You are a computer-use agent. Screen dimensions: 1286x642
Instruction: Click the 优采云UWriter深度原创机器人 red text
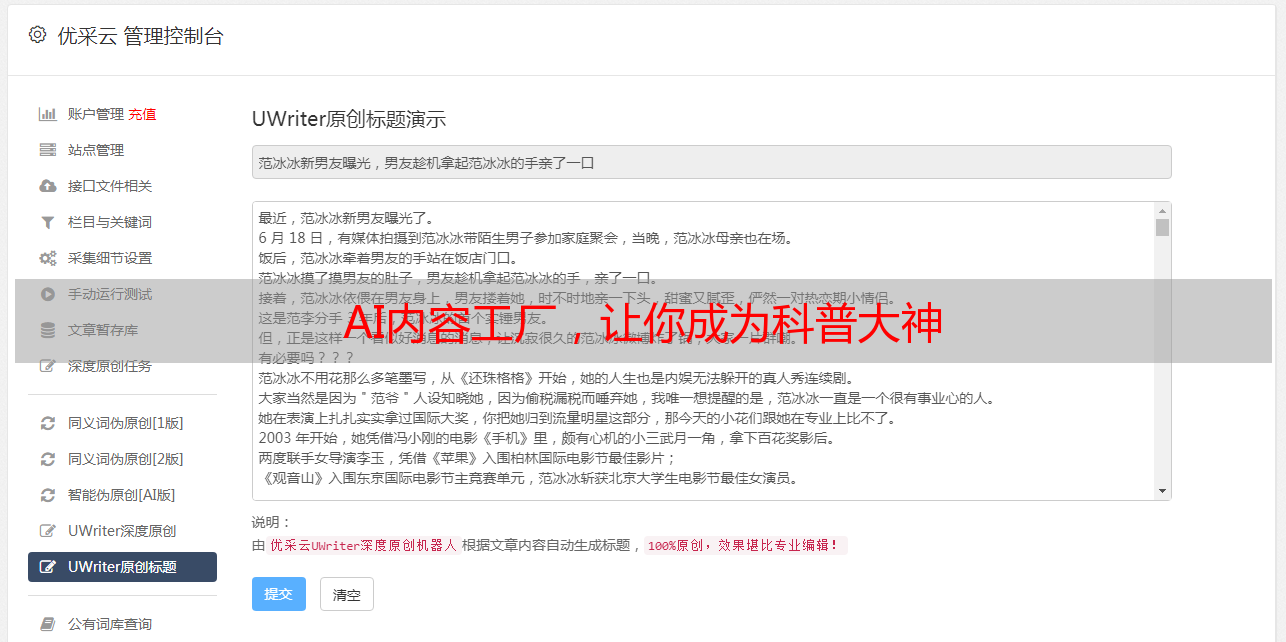click(363, 545)
